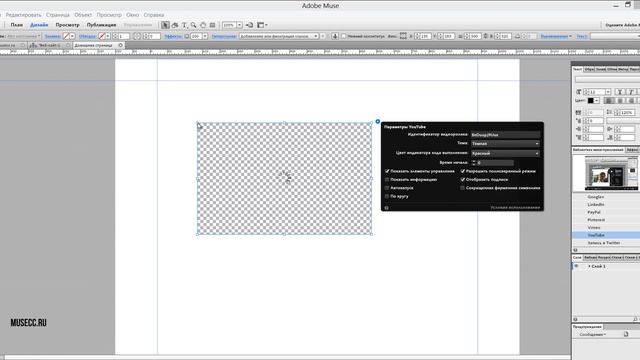Hide Слой 1 with the eye icon
Viewport: 640px width, 360px height.
pyautogui.click(x=576, y=266)
